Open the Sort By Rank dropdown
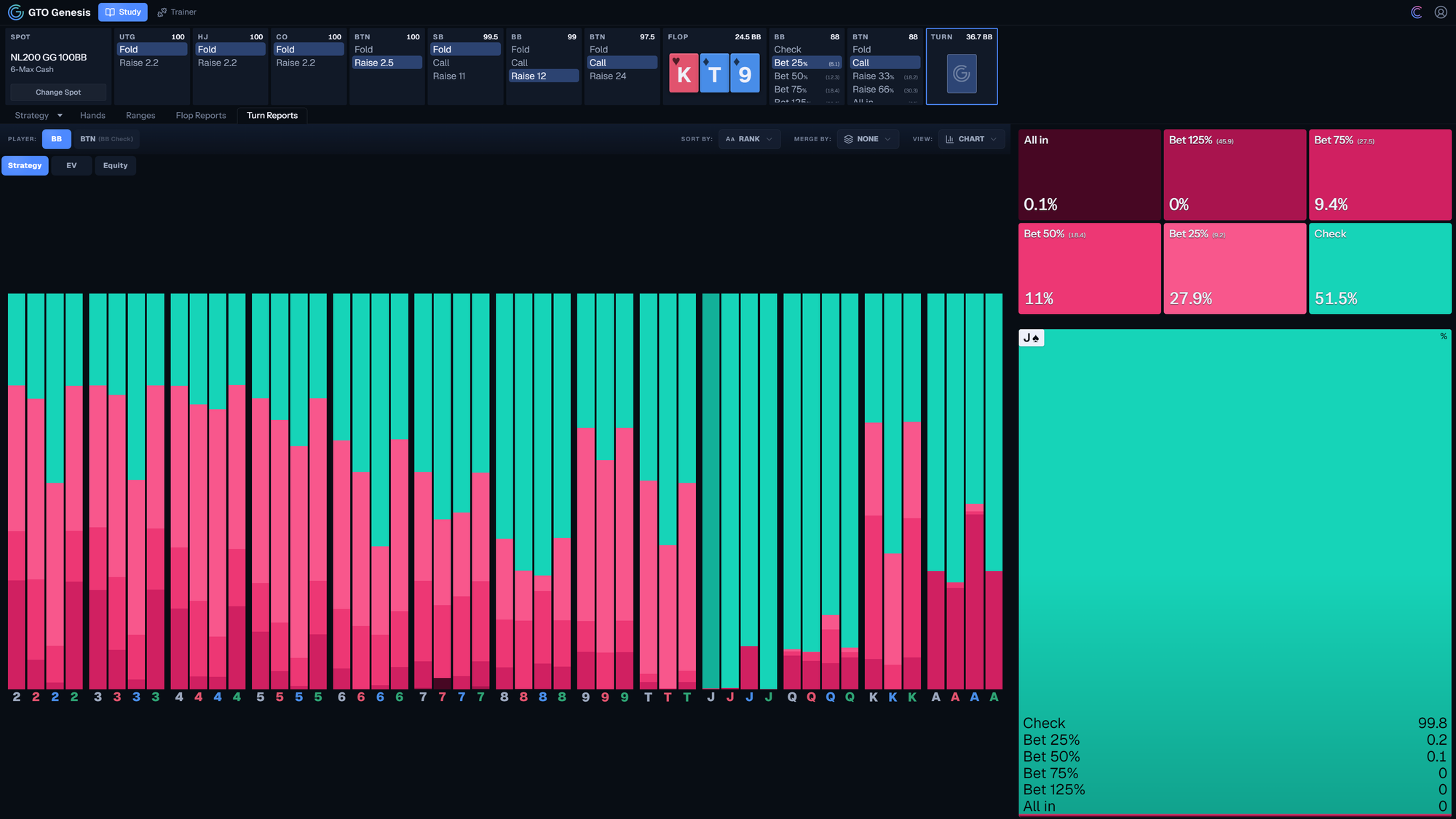 [x=749, y=139]
